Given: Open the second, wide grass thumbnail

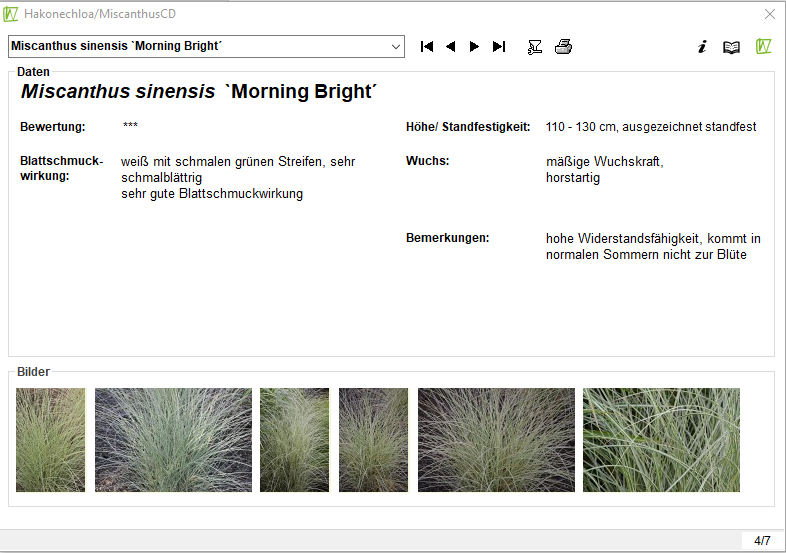Looking at the screenshot, I should [x=173, y=440].
